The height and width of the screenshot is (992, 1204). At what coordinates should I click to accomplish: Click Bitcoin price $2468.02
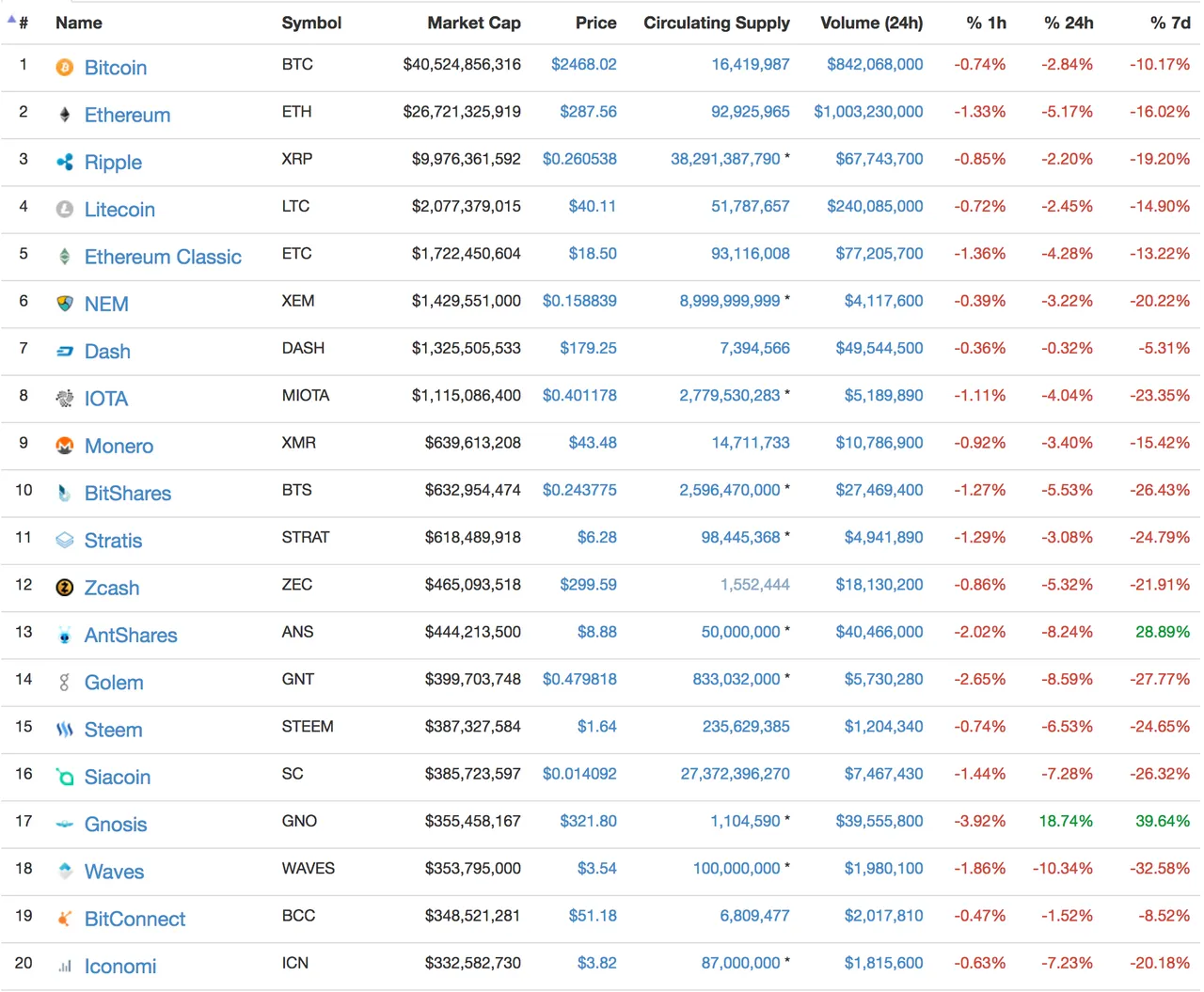pyautogui.click(x=584, y=64)
